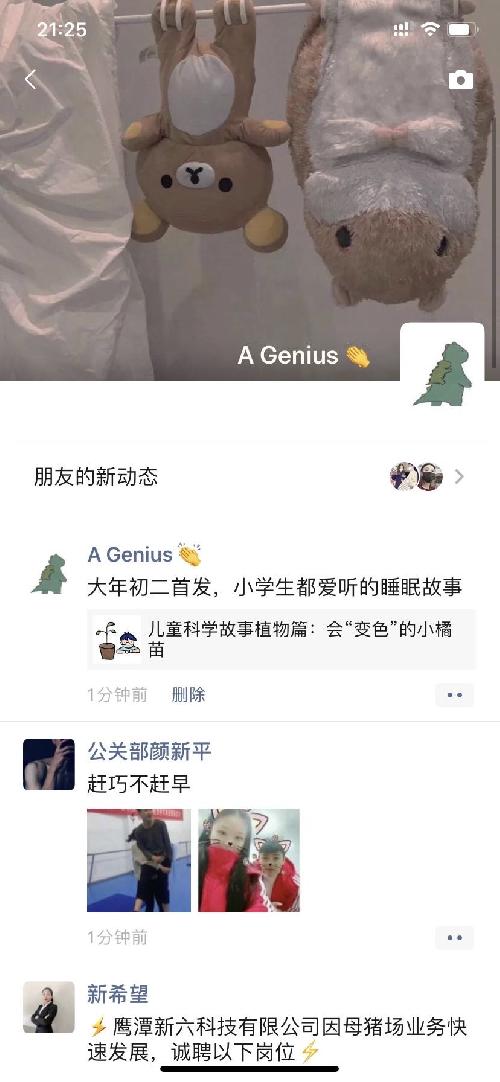Open 朋友的新动态 notifications row
Screen dimensions: 500x1082
[x=250, y=477]
